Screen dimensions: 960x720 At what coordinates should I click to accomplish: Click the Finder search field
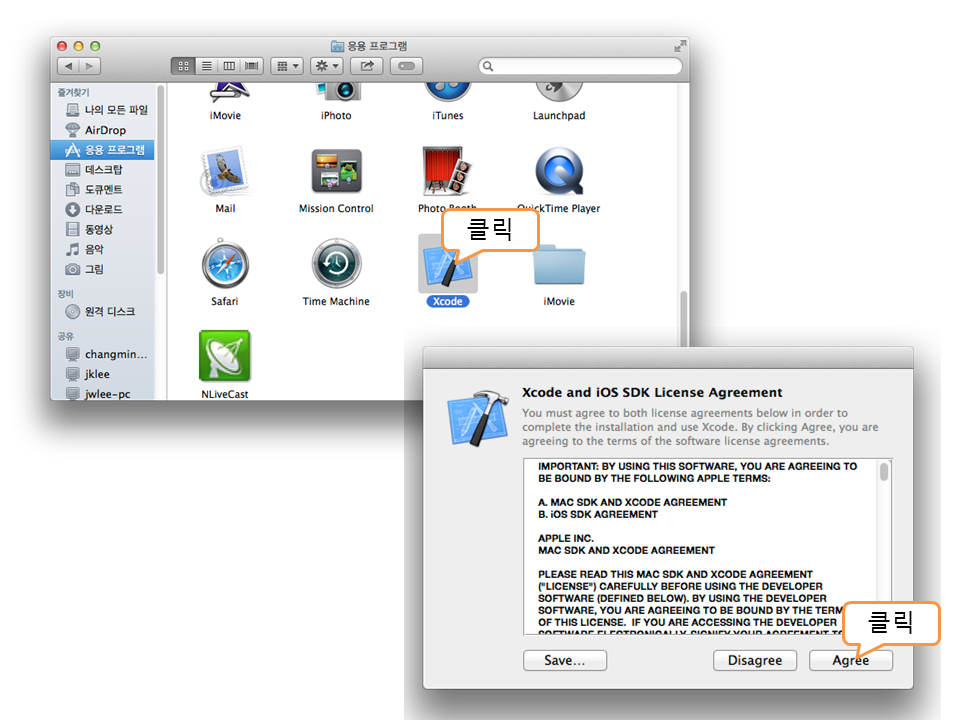(x=580, y=66)
